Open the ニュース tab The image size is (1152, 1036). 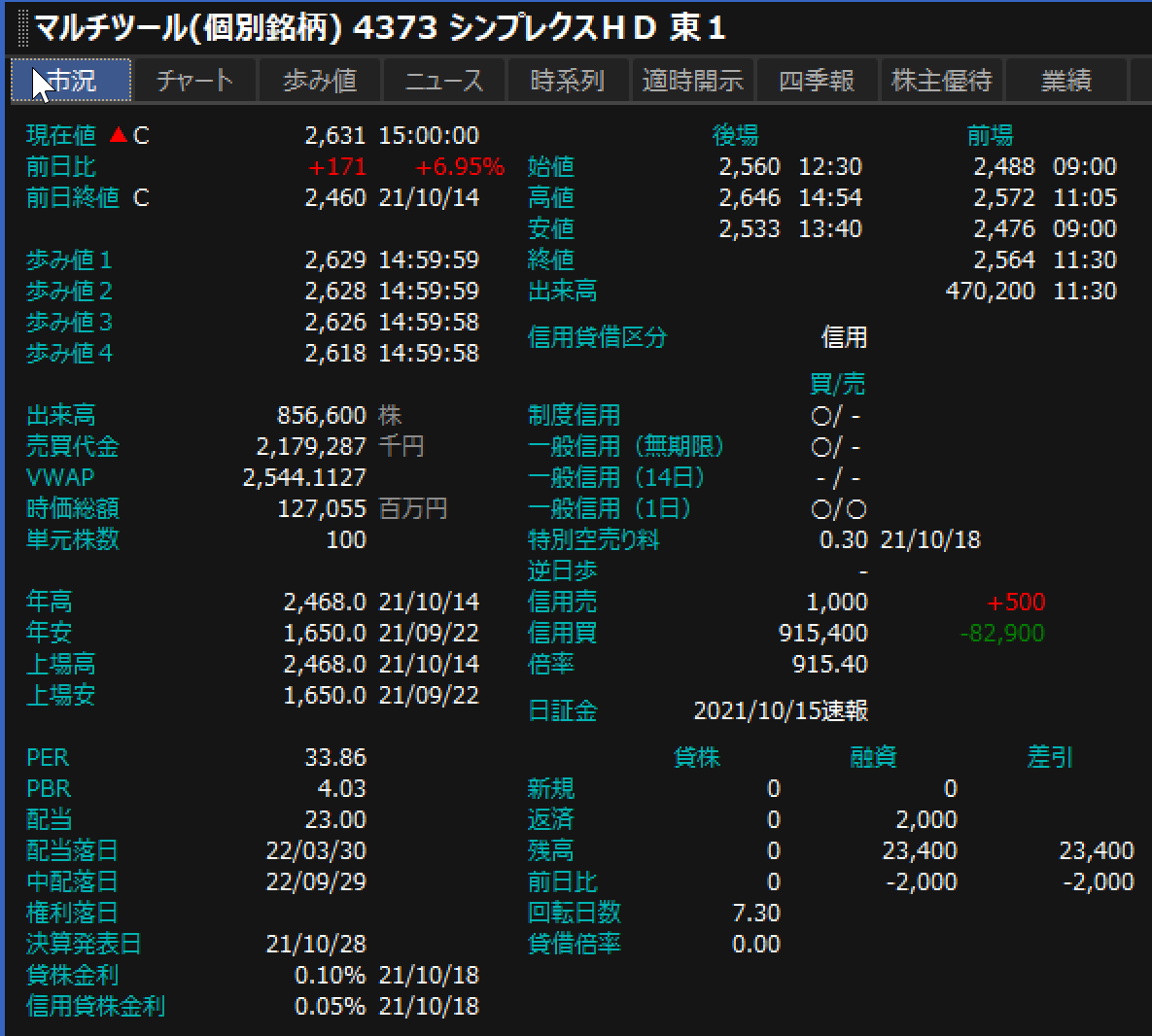click(x=444, y=81)
